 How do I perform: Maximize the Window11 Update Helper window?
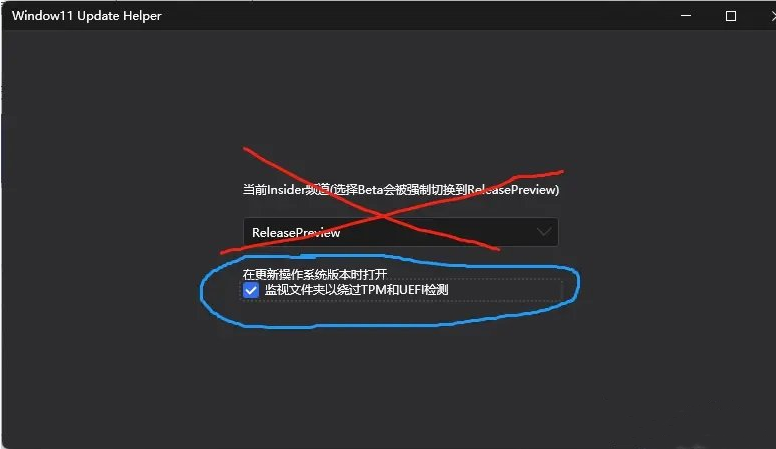tap(730, 16)
